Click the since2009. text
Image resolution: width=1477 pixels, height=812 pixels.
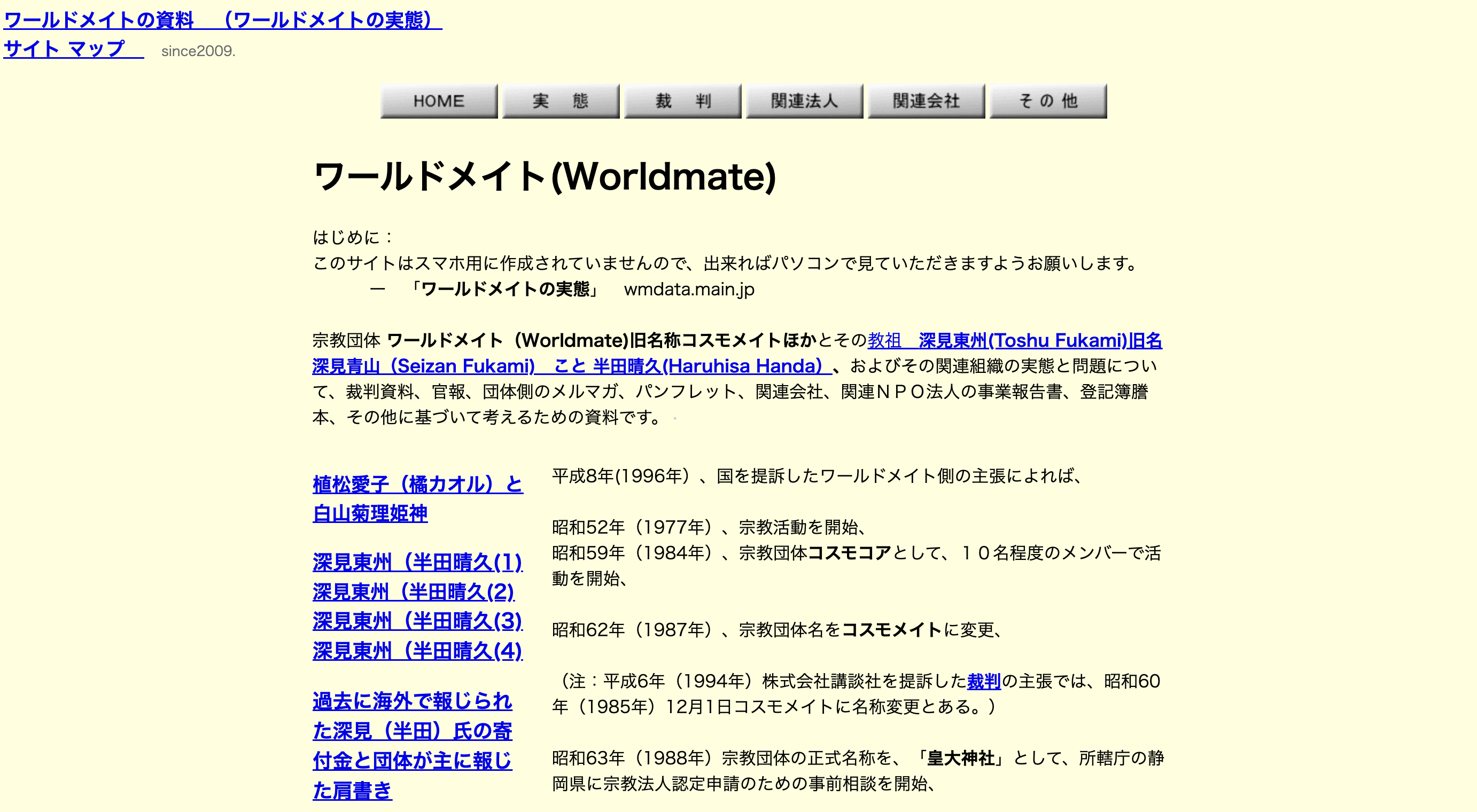[x=198, y=51]
